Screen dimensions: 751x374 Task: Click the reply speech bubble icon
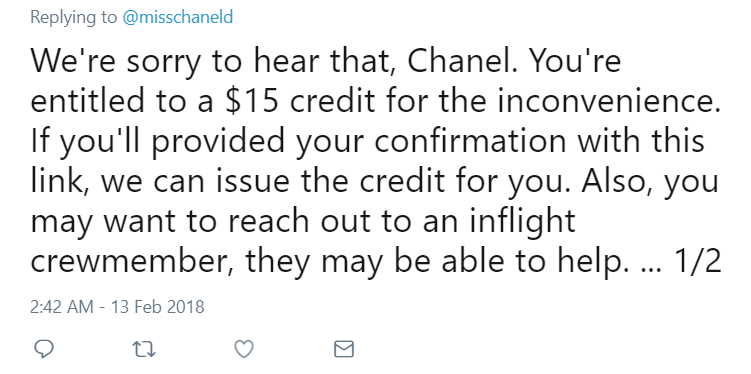coord(45,349)
